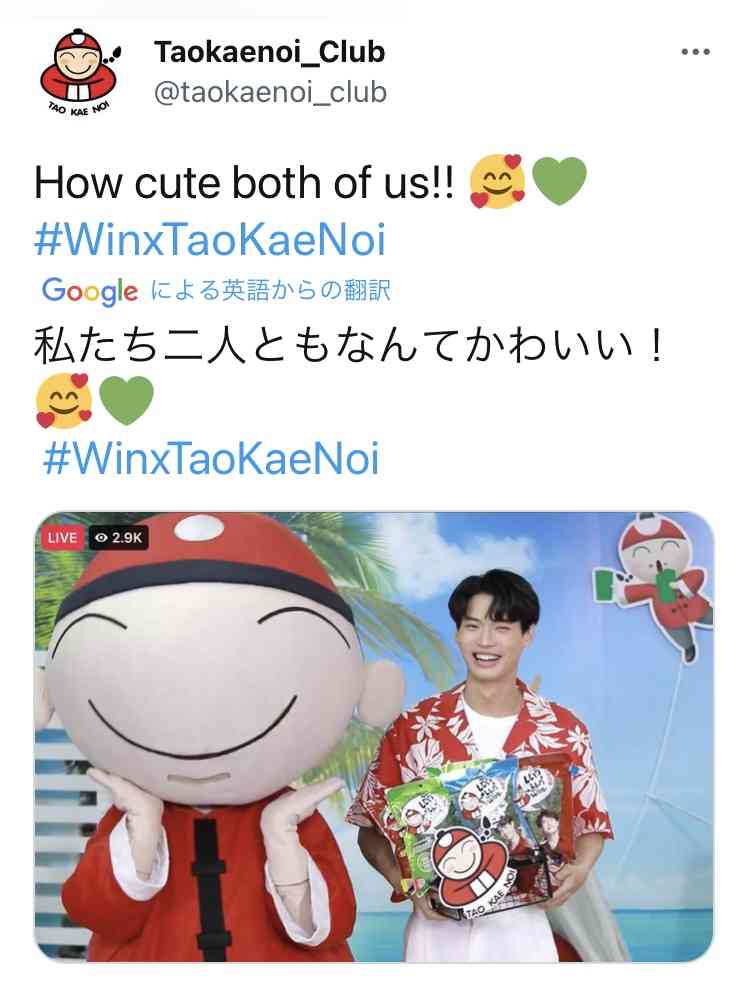Click the smiling hearts emoji in the translated text
The height and width of the screenshot is (999, 749).
tap(64, 401)
